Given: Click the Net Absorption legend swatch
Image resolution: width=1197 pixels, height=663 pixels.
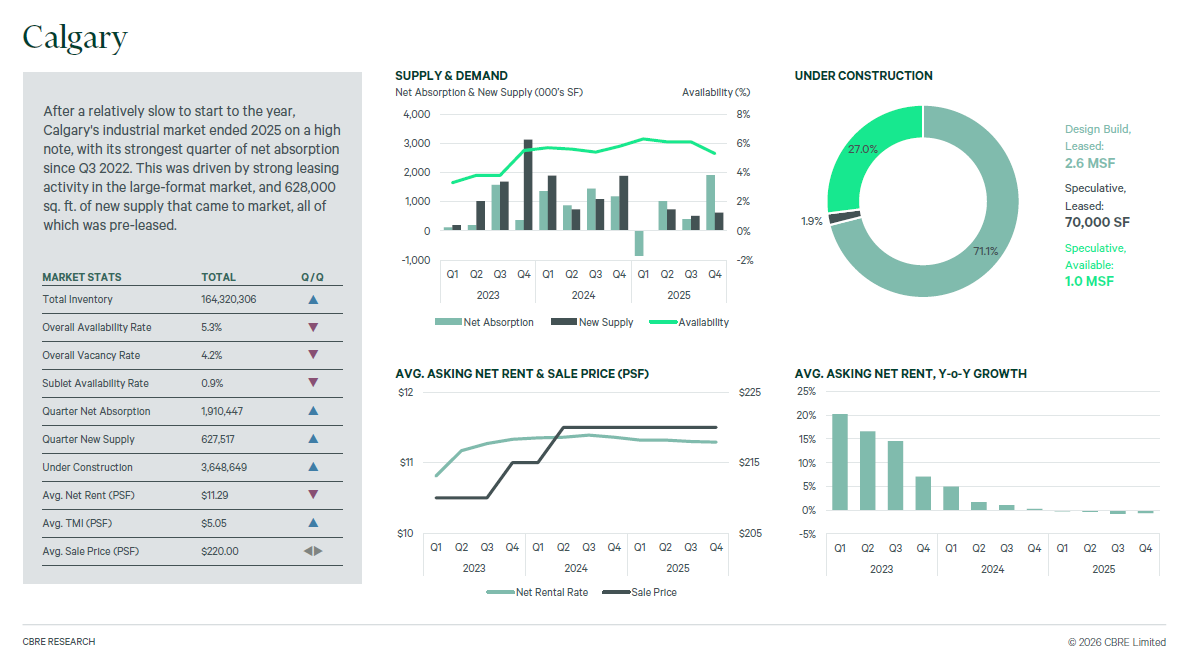Looking at the screenshot, I should (x=448, y=322).
